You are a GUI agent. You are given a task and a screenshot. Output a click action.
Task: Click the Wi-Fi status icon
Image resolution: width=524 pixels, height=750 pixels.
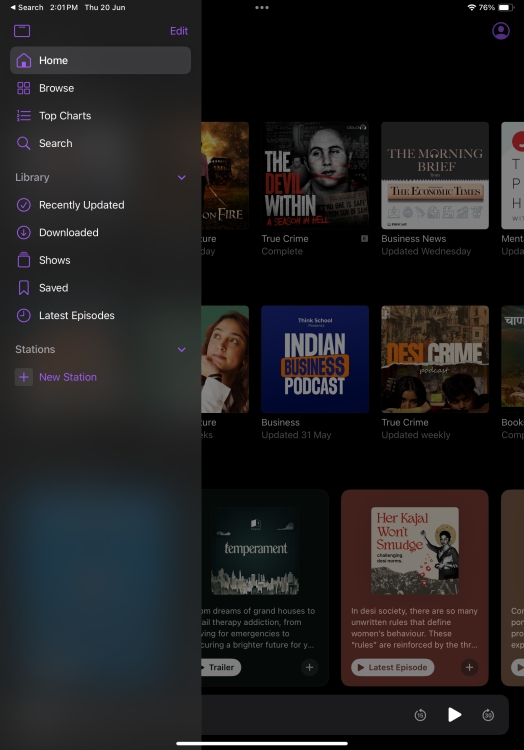click(x=471, y=7)
